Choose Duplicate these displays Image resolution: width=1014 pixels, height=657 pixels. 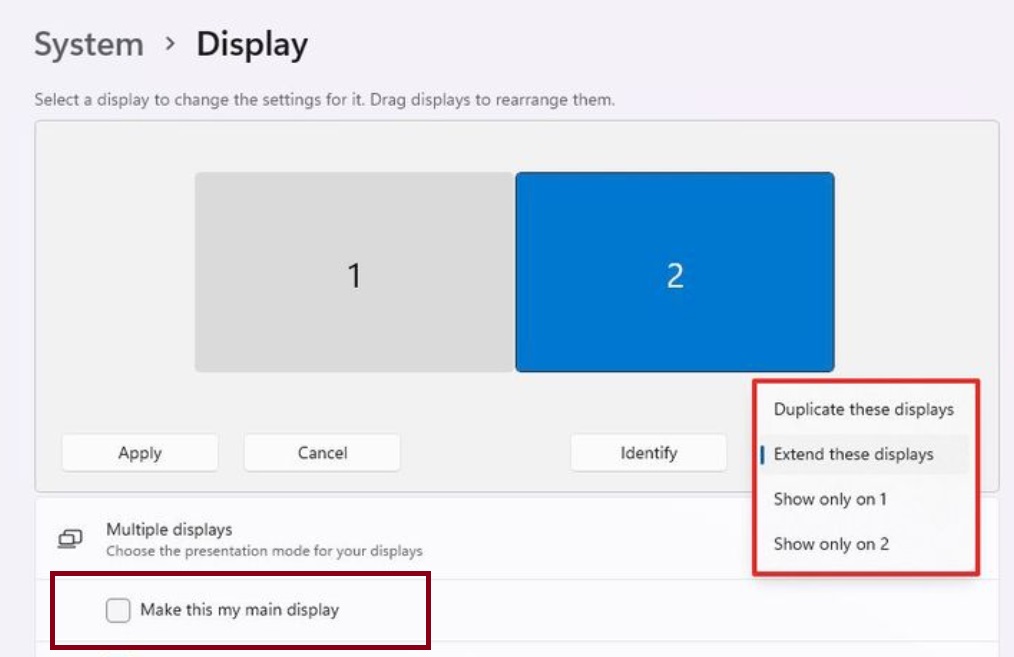click(864, 409)
